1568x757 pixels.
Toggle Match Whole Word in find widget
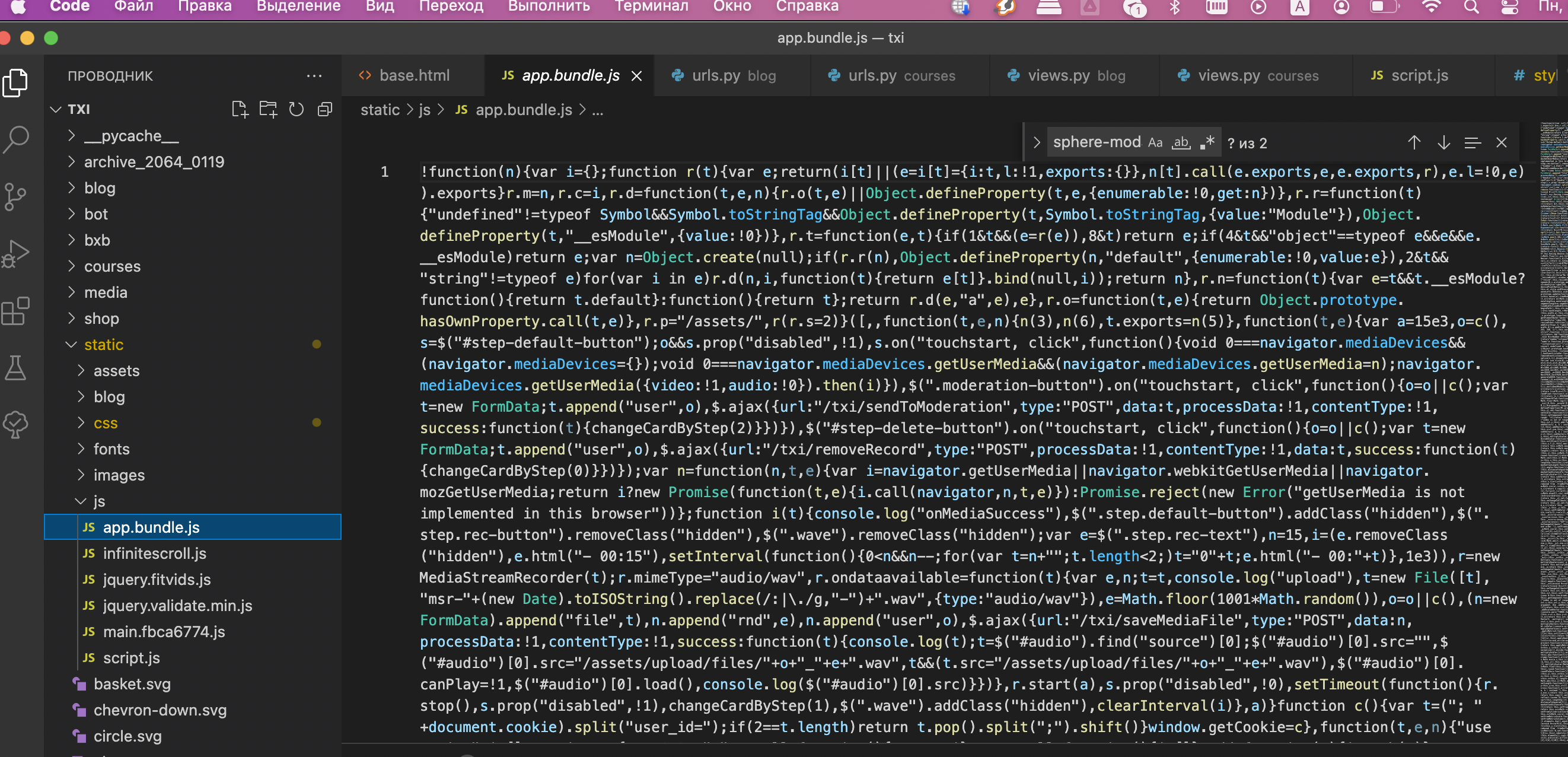[1181, 143]
